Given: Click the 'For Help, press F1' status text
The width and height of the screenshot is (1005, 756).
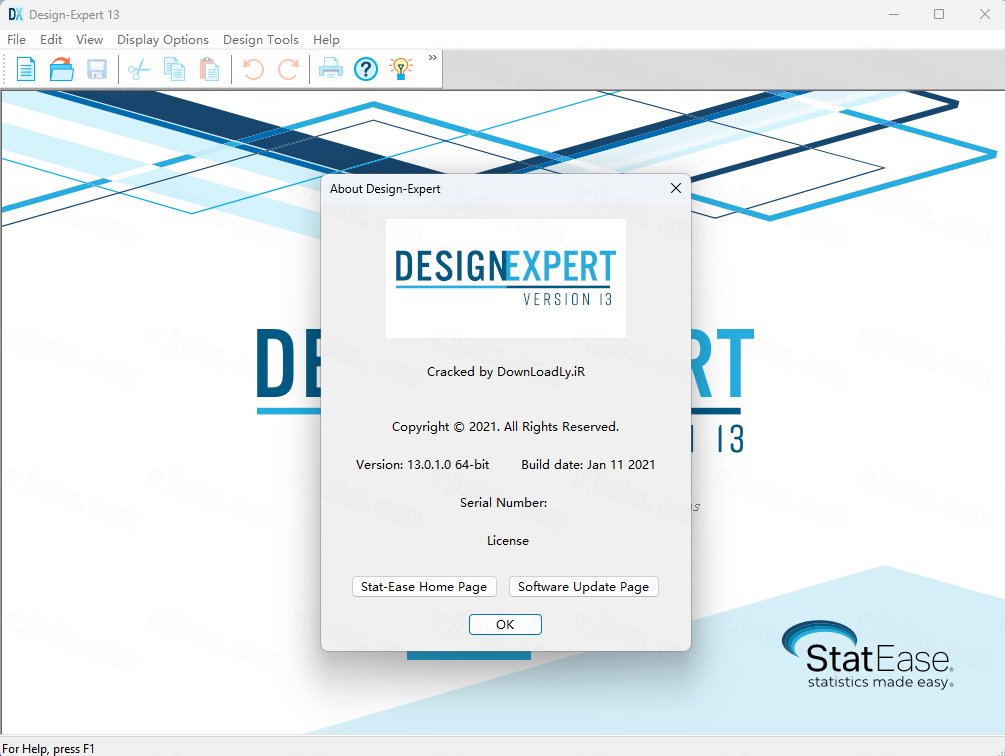Looking at the screenshot, I should (x=48, y=748).
